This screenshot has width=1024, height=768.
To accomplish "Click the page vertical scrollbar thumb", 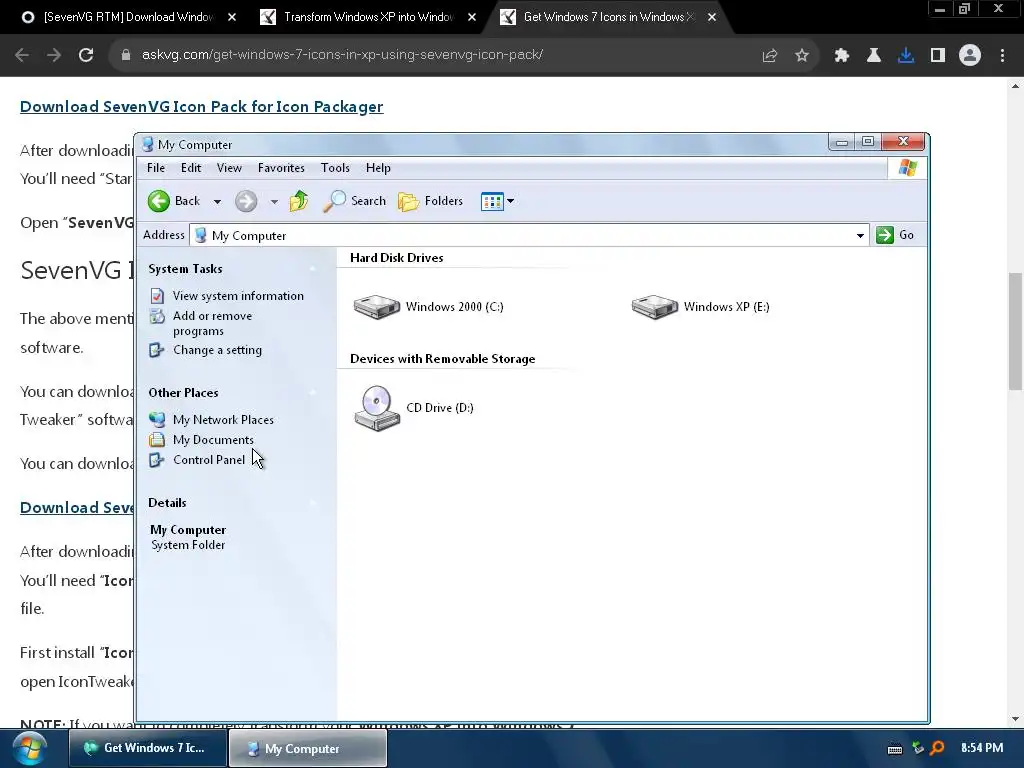I will (1015, 331).
